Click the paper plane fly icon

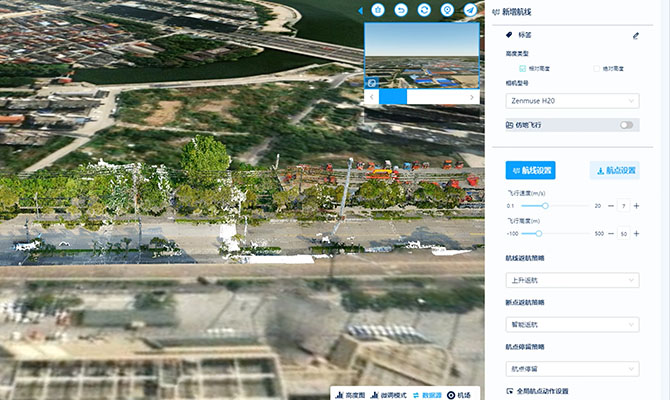pos(470,10)
